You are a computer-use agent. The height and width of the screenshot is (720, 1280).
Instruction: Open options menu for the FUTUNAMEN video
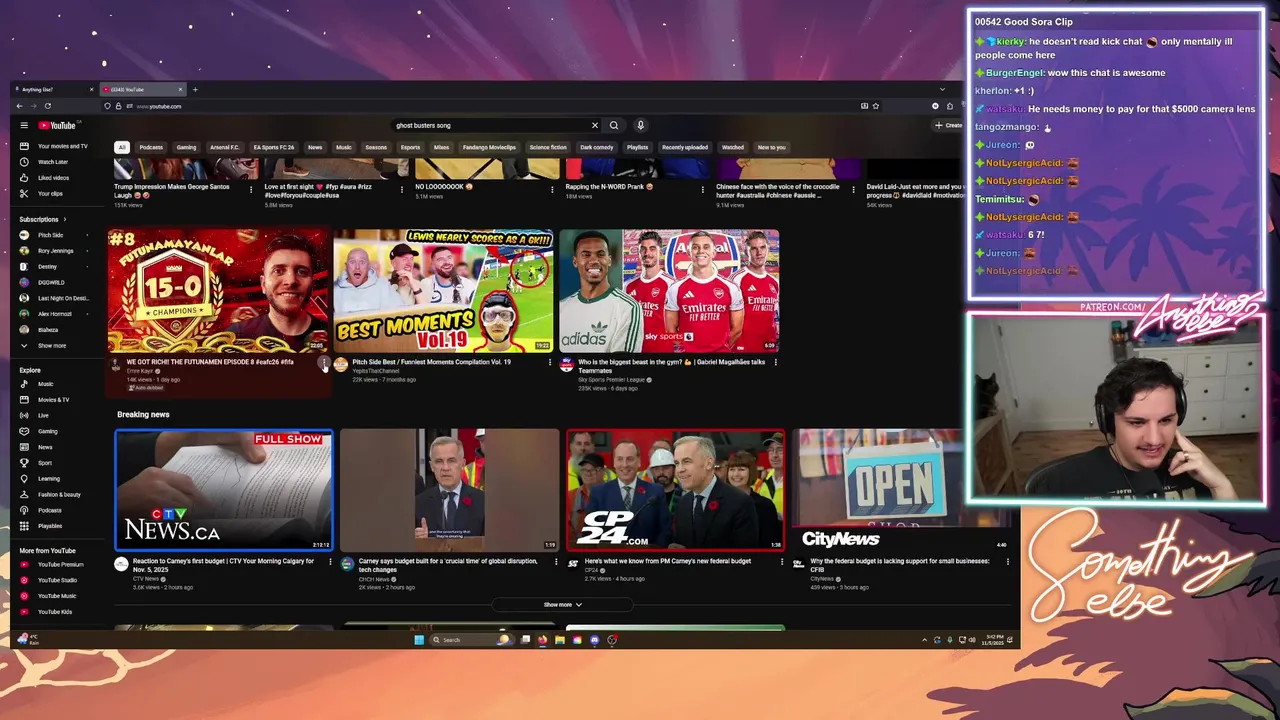coord(324,363)
